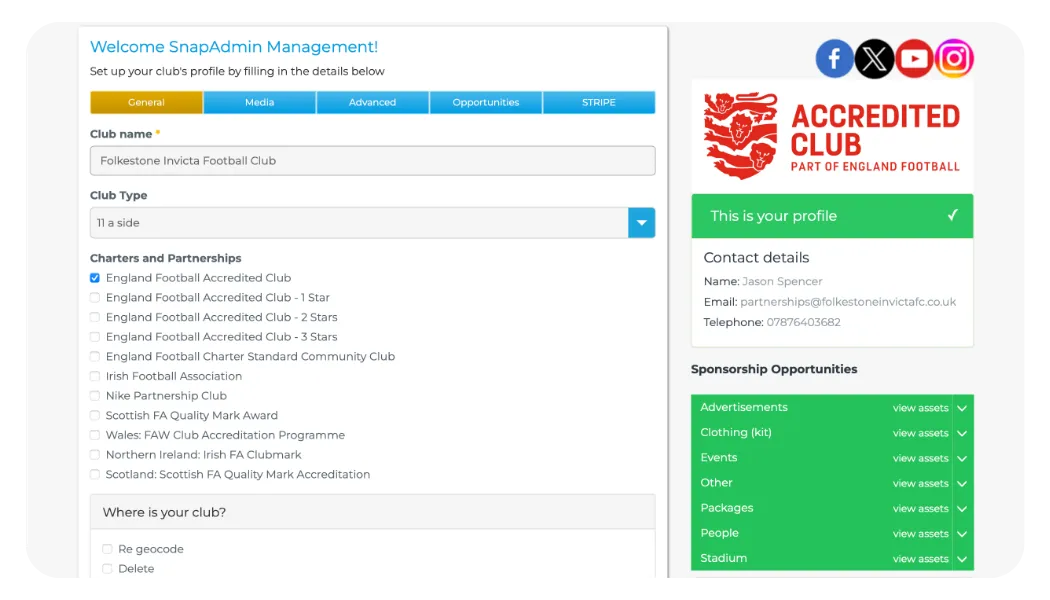Open the Facebook social icon
Image resolution: width=1050 pixels, height=600 pixels.
[834, 59]
